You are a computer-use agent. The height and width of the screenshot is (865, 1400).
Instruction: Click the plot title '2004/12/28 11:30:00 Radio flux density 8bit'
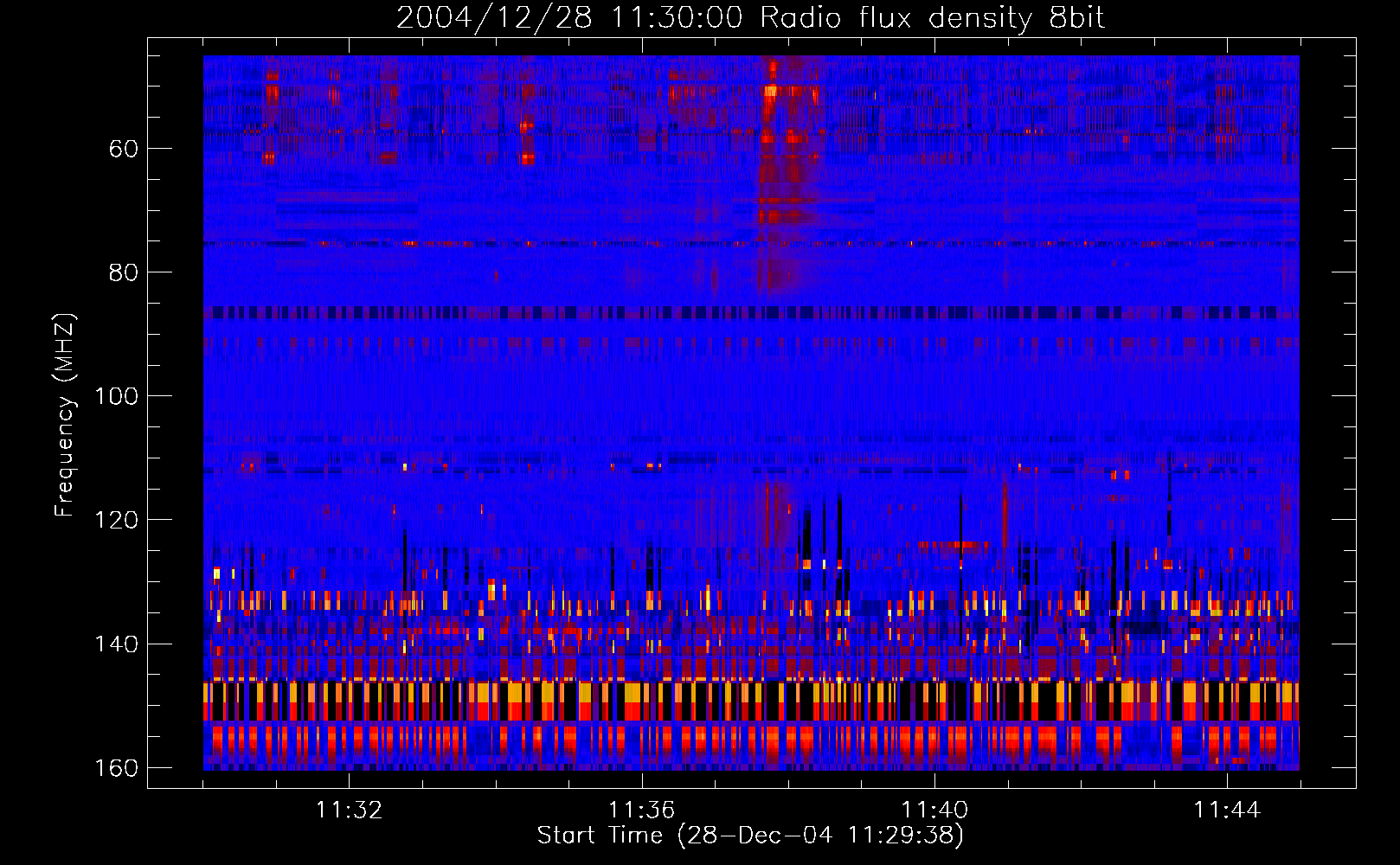pyautogui.click(x=750, y=18)
